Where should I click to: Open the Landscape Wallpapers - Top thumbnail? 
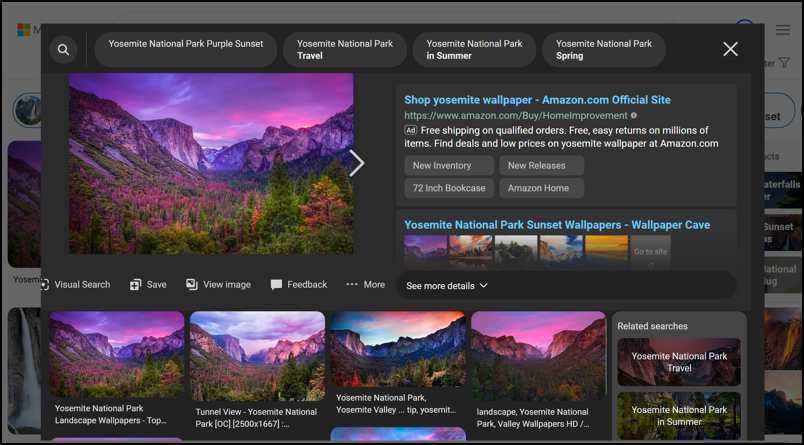[117, 354]
